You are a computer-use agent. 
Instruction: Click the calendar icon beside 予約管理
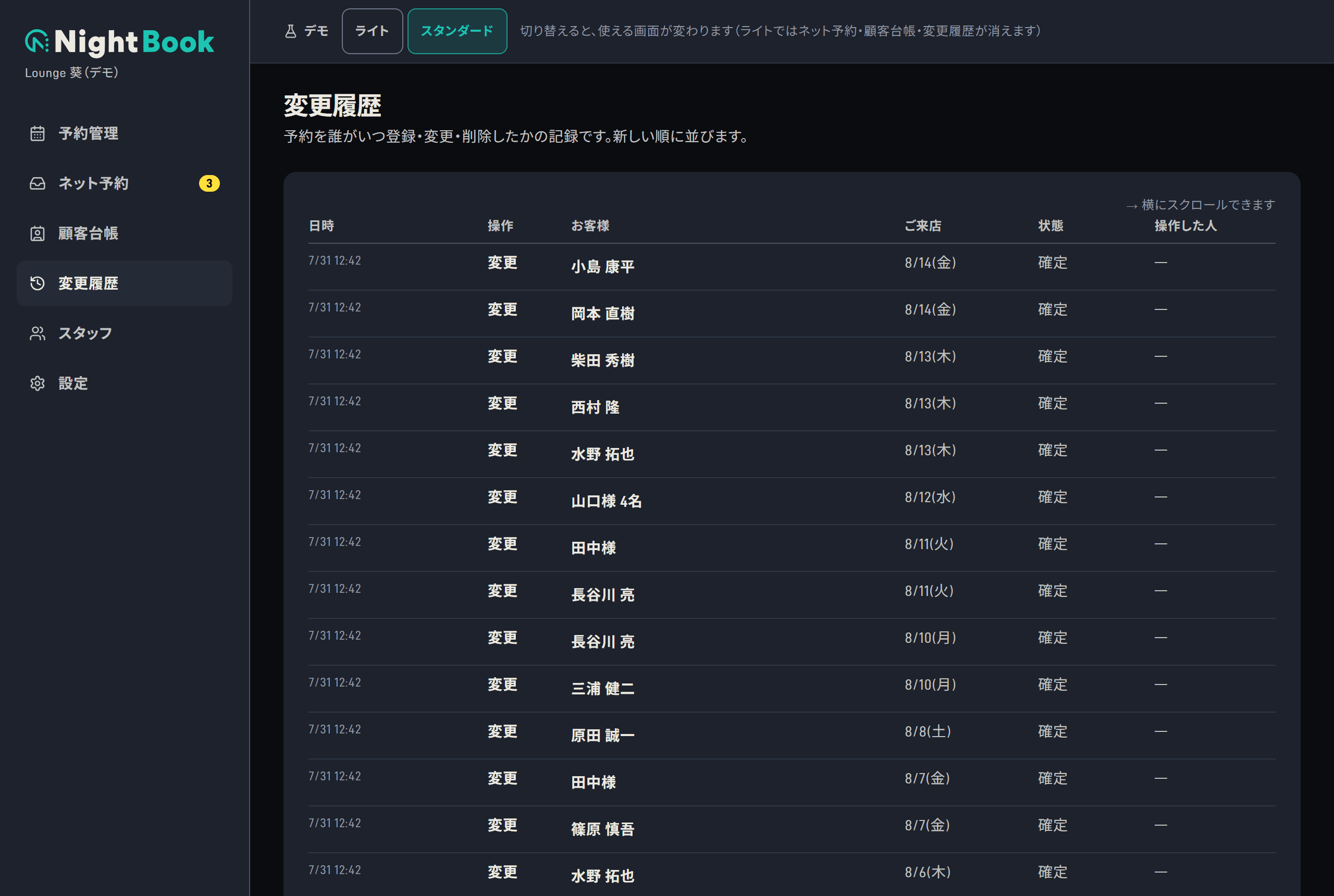(x=37, y=134)
